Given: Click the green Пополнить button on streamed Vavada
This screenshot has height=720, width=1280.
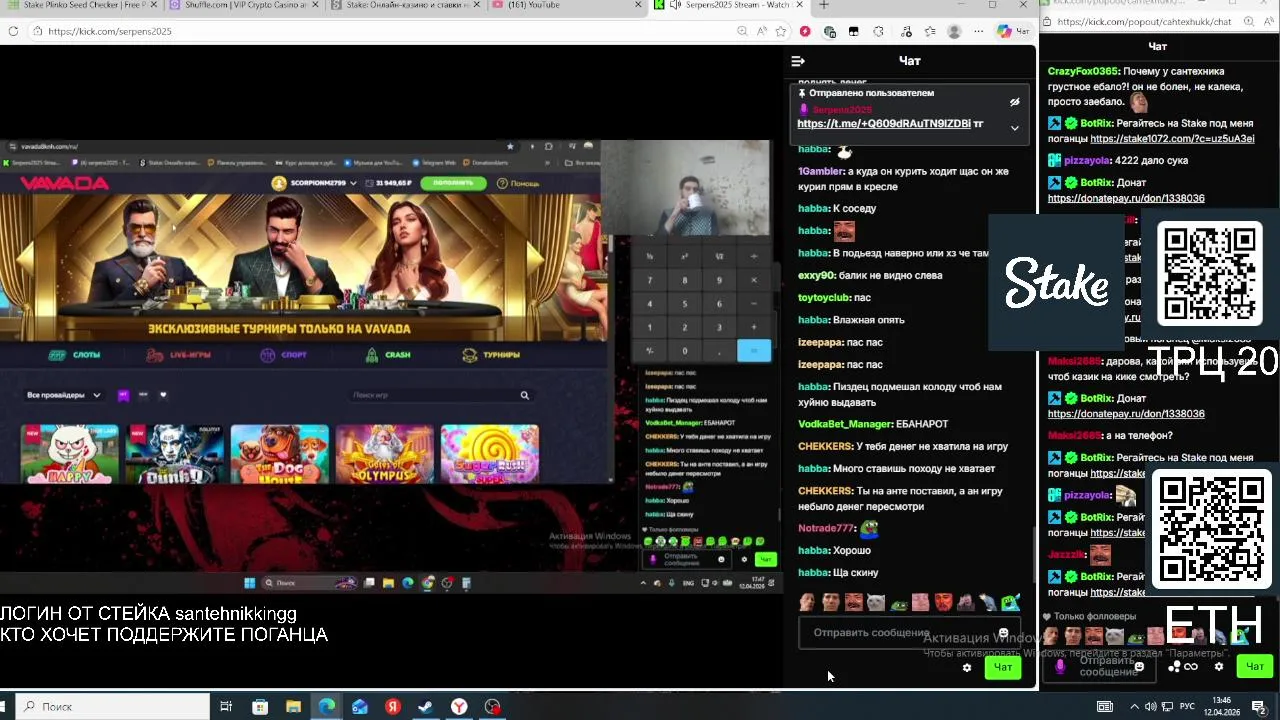Looking at the screenshot, I should 453,183.
